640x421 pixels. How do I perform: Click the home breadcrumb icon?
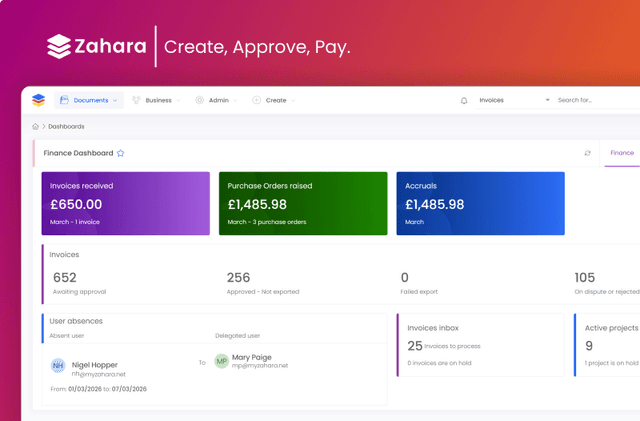36,127
